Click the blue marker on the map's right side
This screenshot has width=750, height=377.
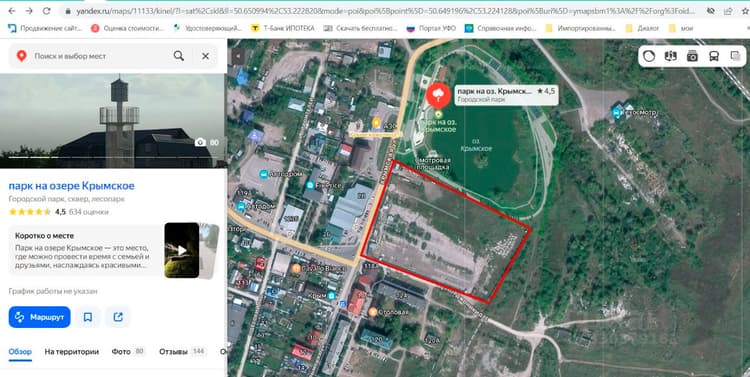617,113
